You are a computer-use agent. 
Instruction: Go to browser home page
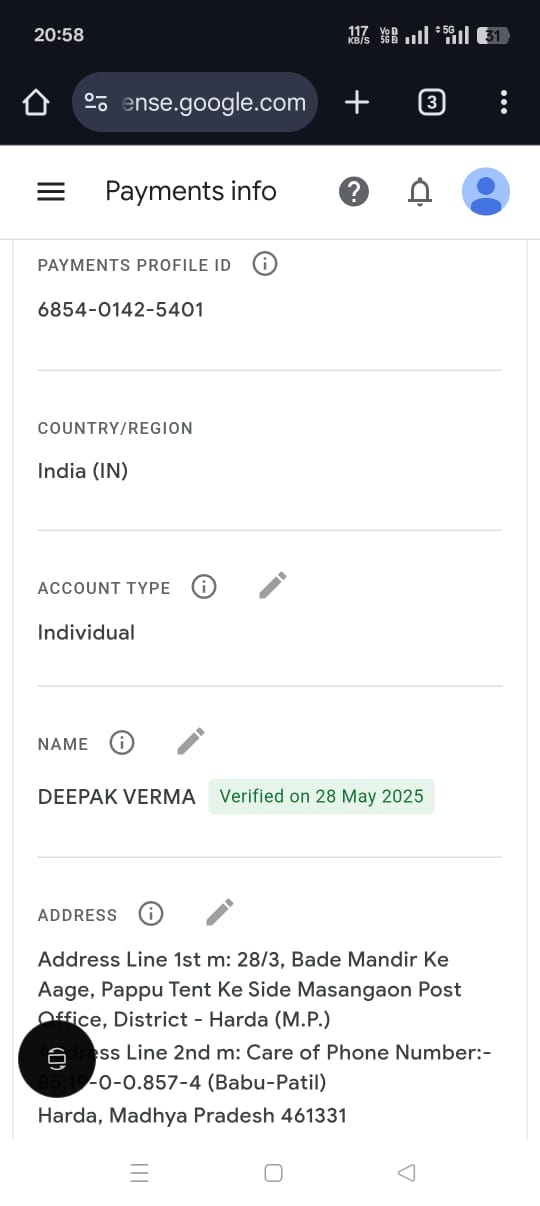tap(36, 102)
